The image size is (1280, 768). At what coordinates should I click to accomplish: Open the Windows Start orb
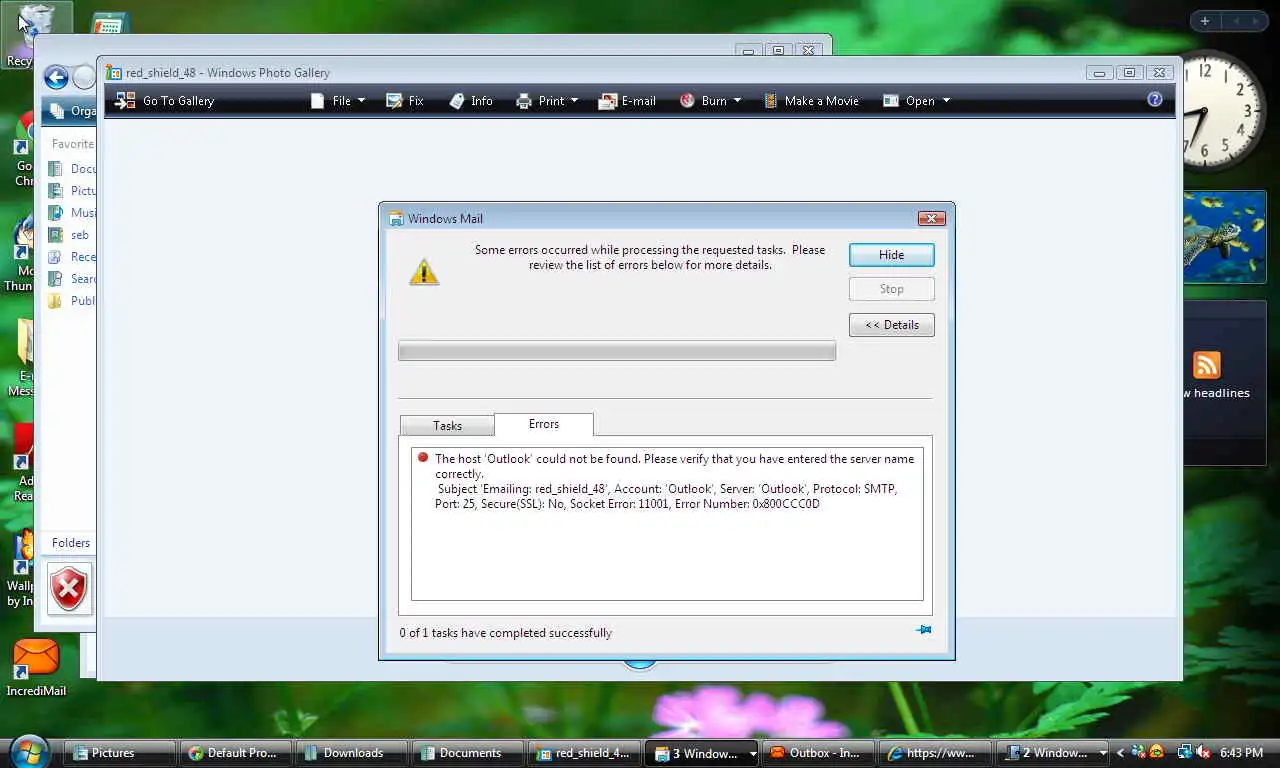[x=28, y=751]
